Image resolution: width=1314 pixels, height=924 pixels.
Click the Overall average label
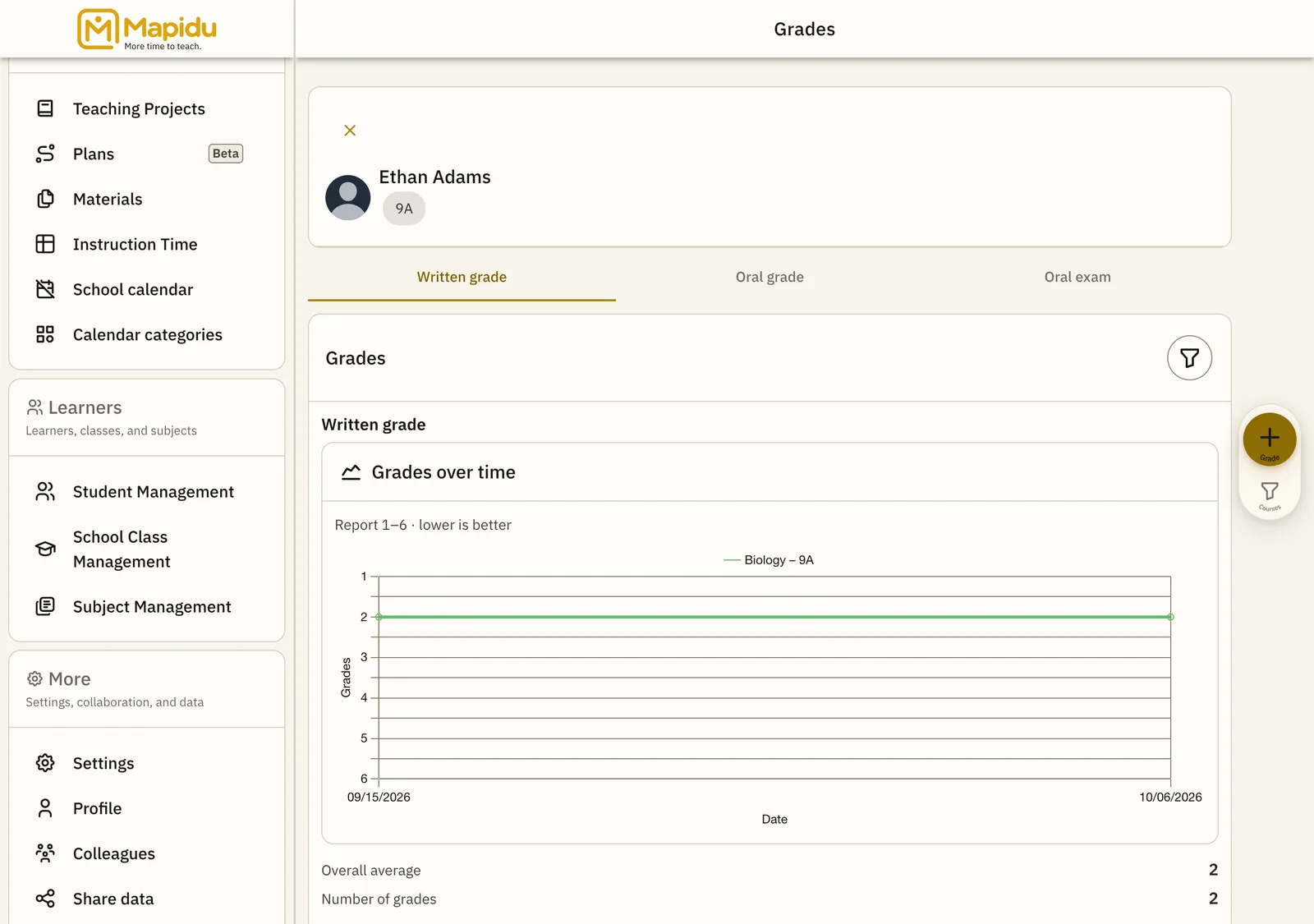tap(371, 871)
